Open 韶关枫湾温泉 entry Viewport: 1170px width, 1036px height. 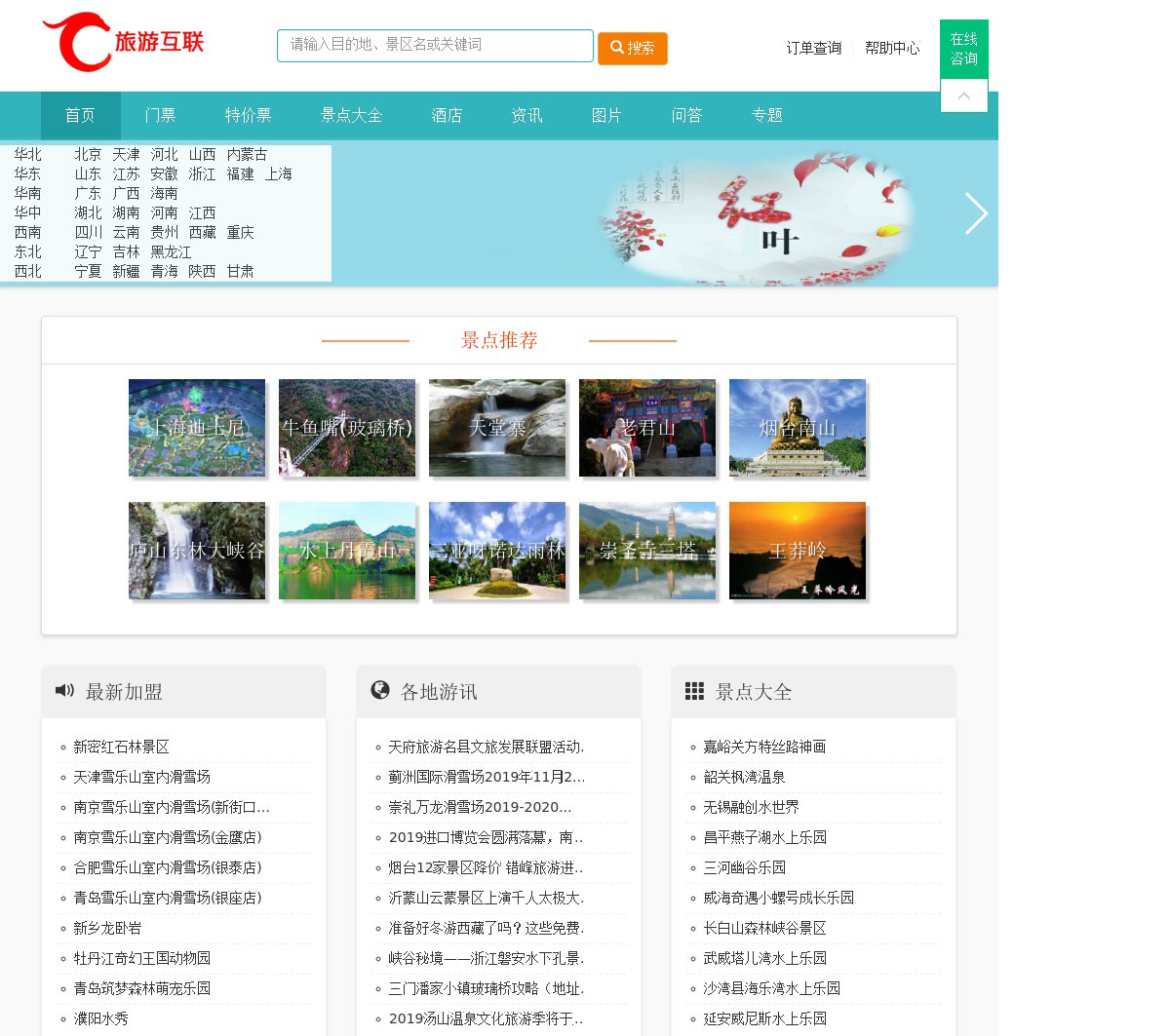click(744, 777)
